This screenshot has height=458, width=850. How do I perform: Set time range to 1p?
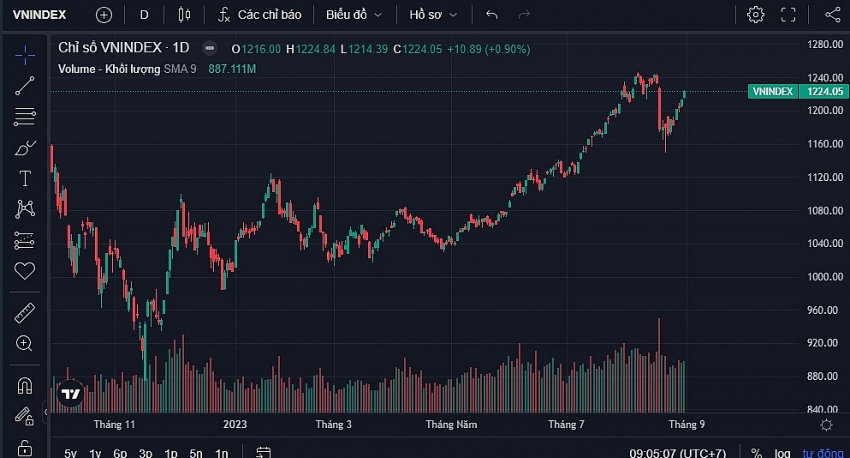click(171, 453)
